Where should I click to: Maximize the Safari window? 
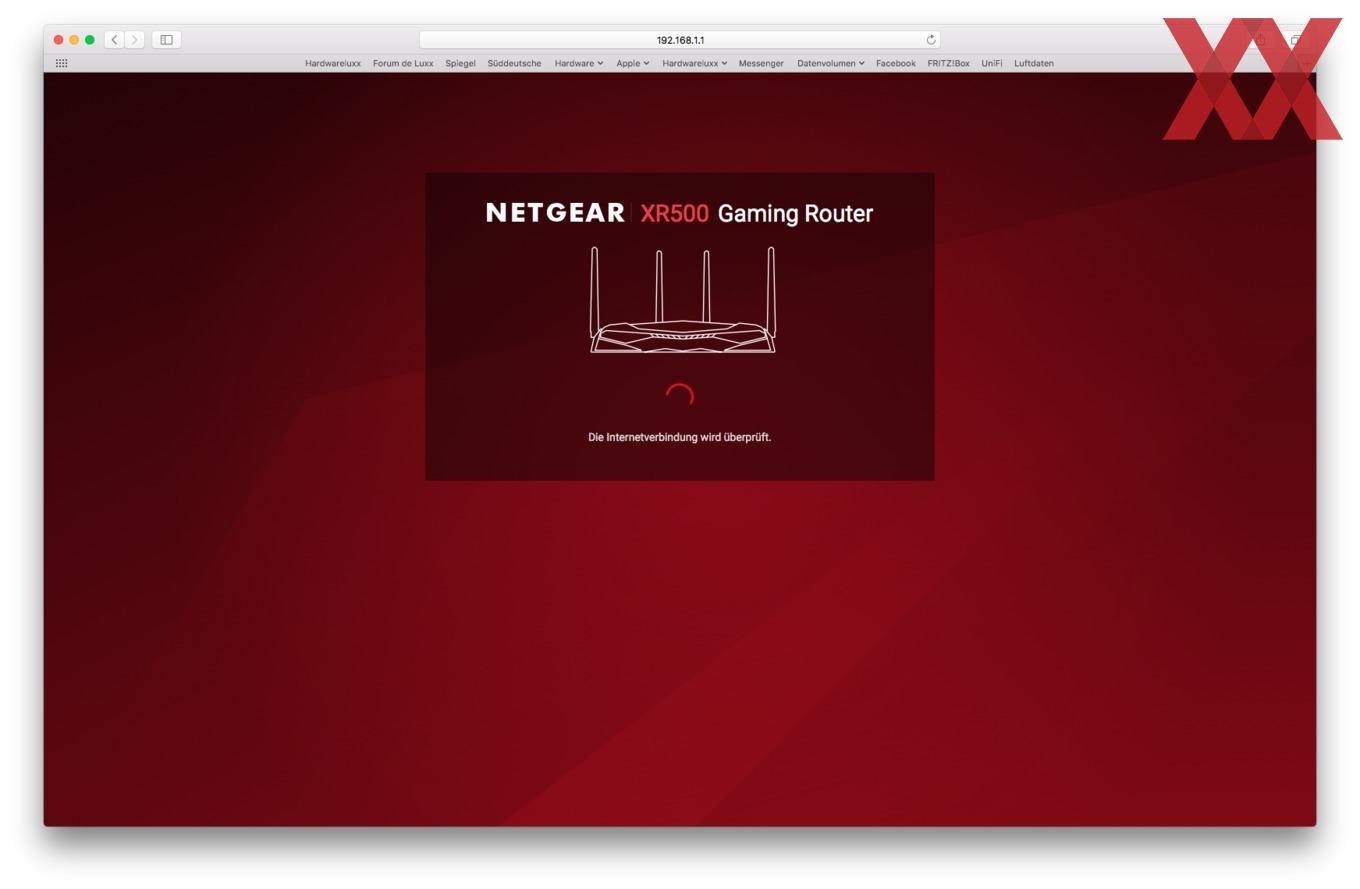point(90,40)
